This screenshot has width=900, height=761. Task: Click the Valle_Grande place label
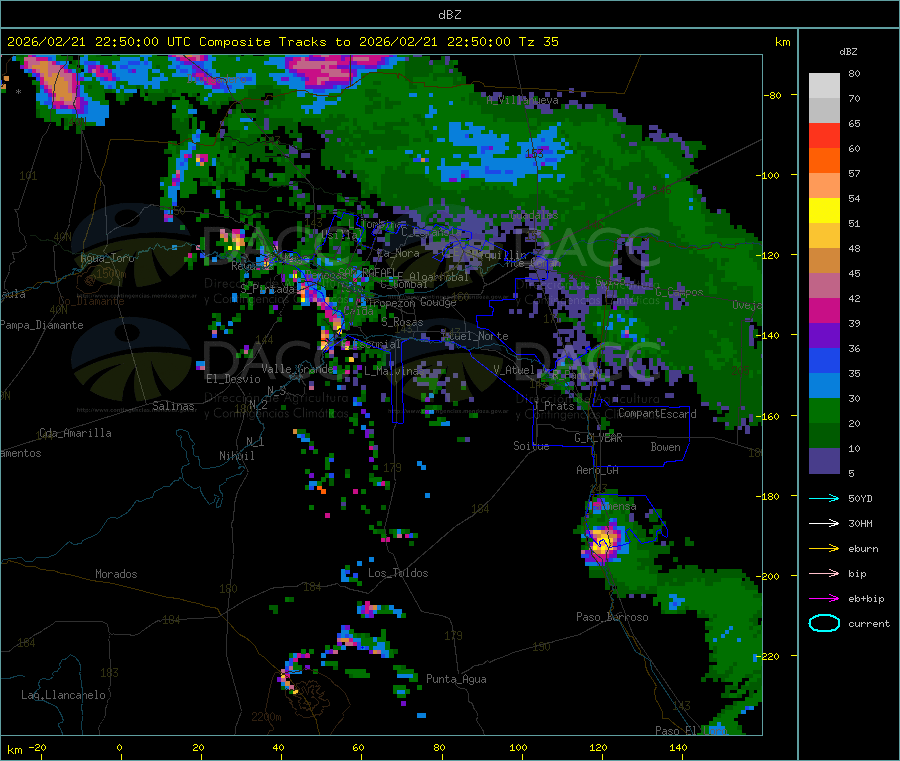297,368
